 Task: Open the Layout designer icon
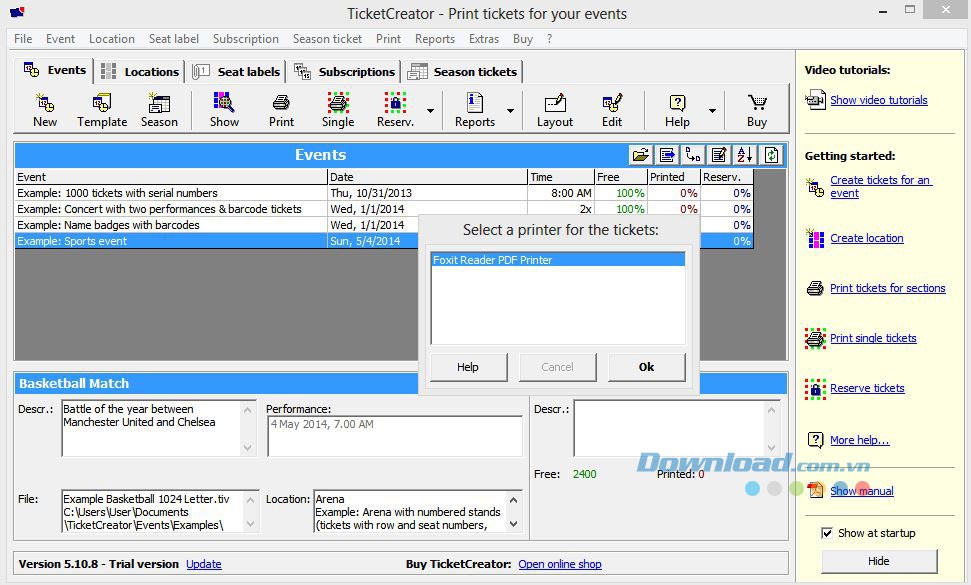pyautogui.click(x=554, y=108)
